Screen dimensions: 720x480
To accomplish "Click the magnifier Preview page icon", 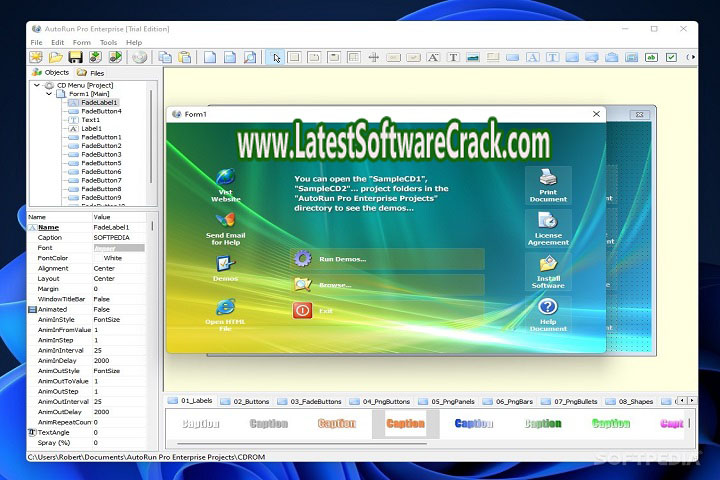I will pos(250,57).
